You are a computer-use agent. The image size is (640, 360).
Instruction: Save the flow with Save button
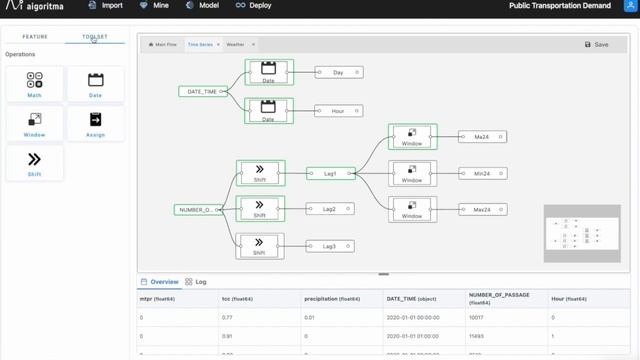596,44
